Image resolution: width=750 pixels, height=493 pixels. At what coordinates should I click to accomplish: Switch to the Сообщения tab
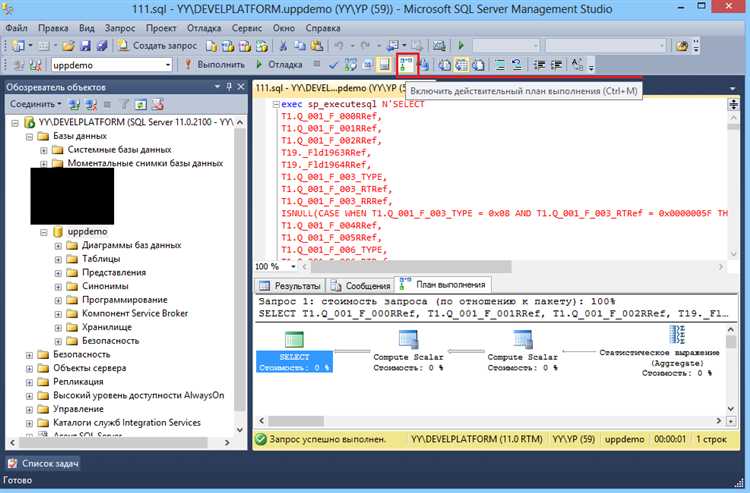click(x=362, y=285)
